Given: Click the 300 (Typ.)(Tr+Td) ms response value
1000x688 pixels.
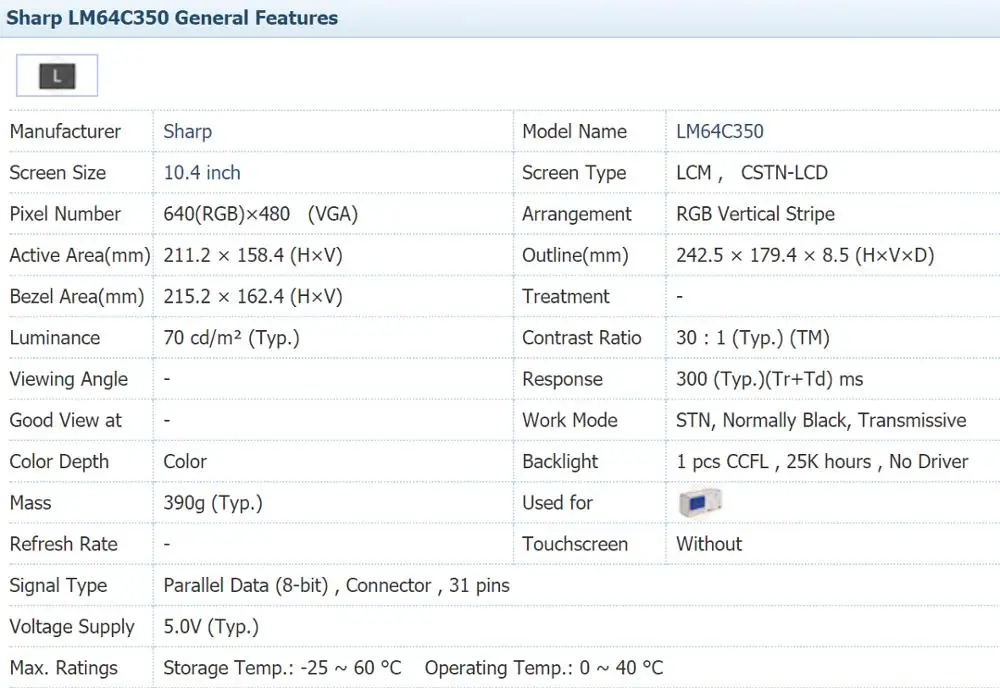Looking at the screenshot, I should [770, 379].
